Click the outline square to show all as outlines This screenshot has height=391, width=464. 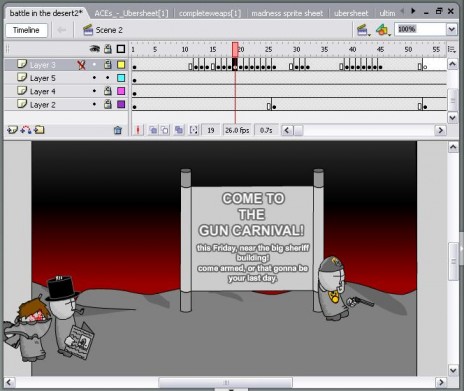click(121, 49)
